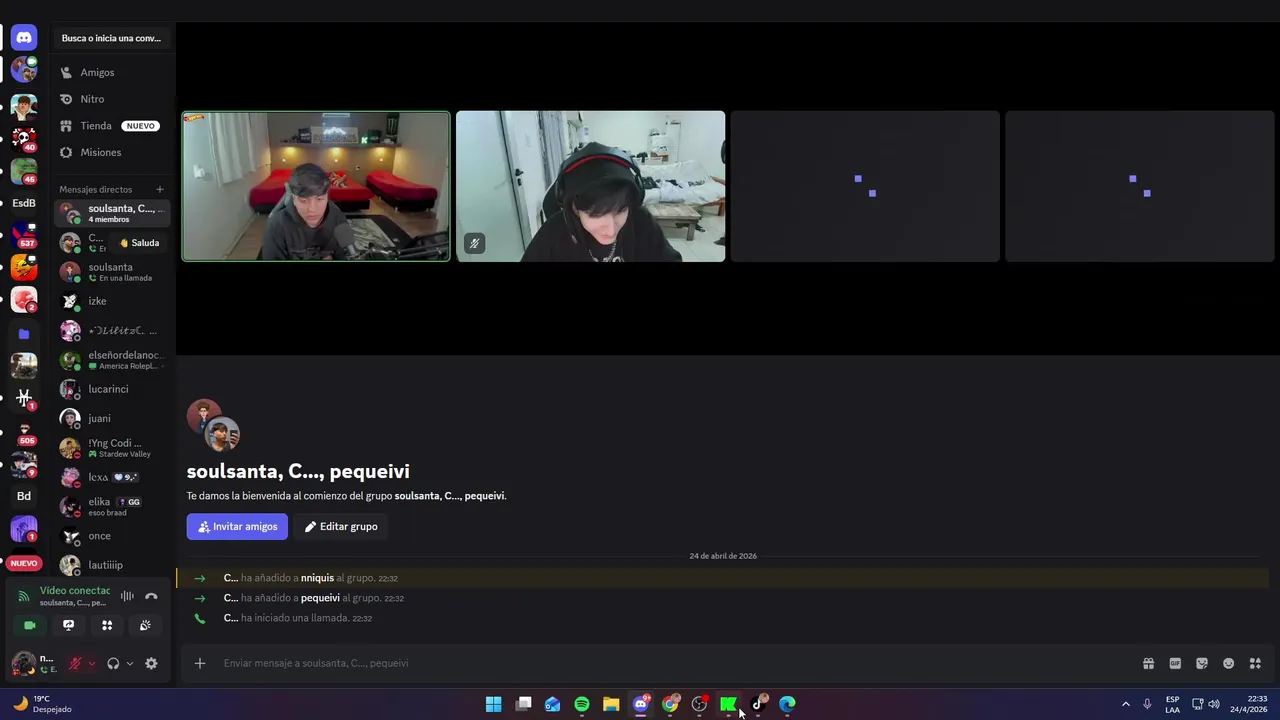The image size is (1280, 720).
Task: Open system volume flyout
Action: (x=1214, y=704)
